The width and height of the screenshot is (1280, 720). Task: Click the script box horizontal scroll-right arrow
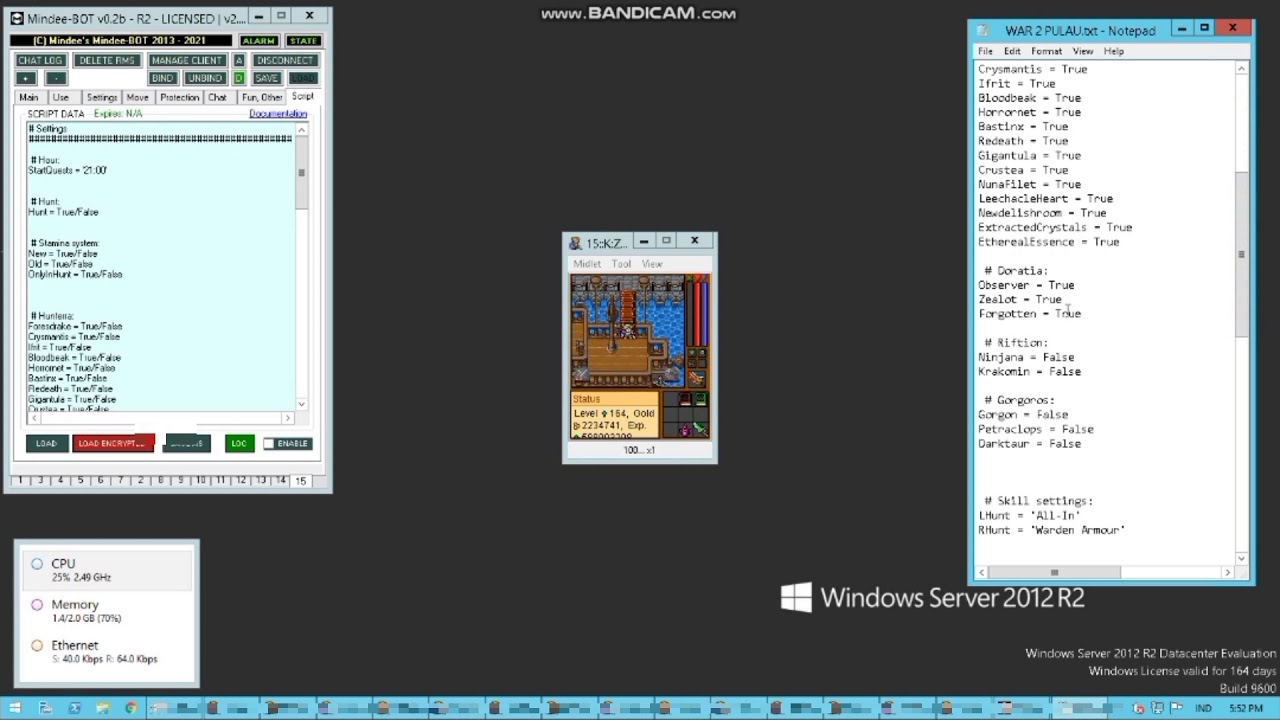click(288, 418)
